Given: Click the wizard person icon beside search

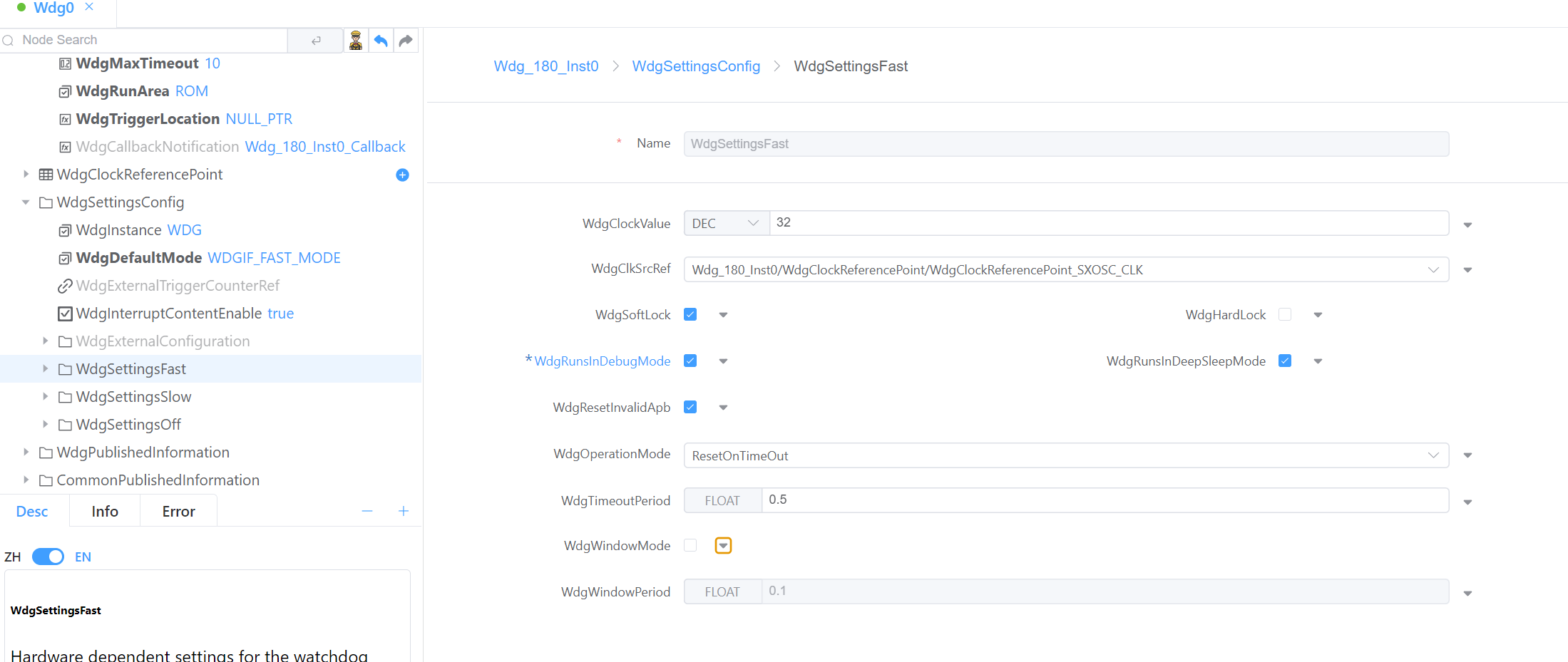Looking at the screenshot, I should pyautogui.click(x=356, y=41).
